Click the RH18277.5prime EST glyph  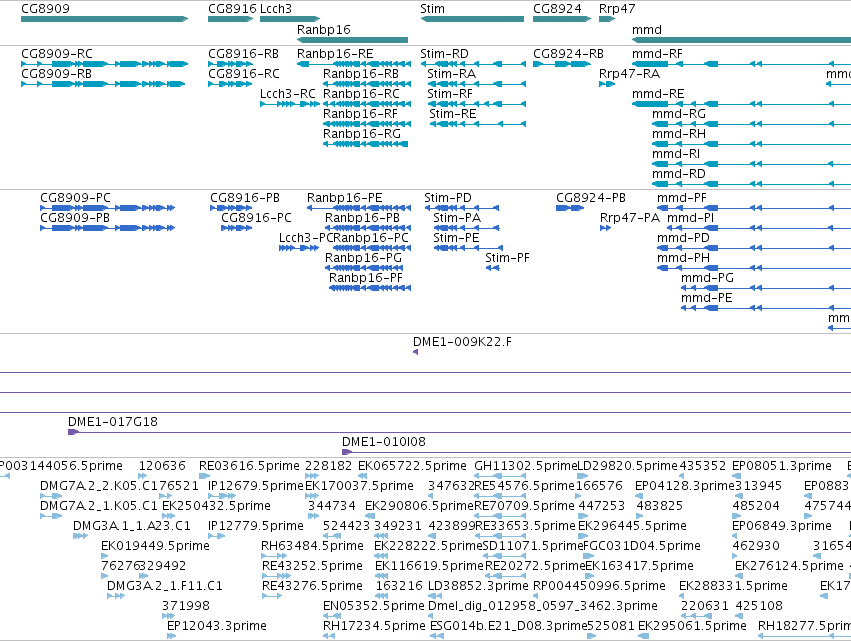pos(804,636)
